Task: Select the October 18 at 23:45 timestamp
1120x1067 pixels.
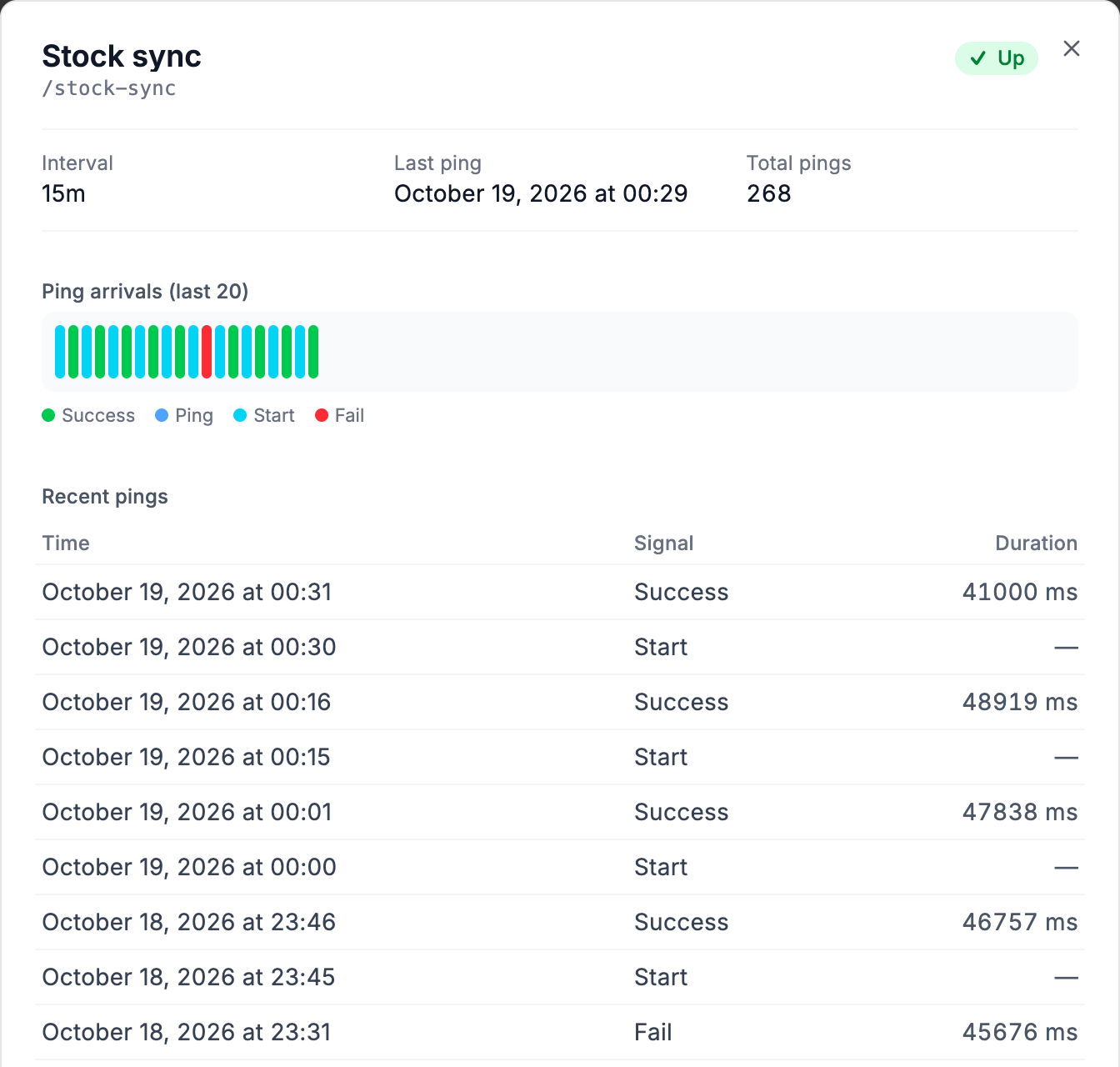Action: pyautogui.click(x=188, y=977)
